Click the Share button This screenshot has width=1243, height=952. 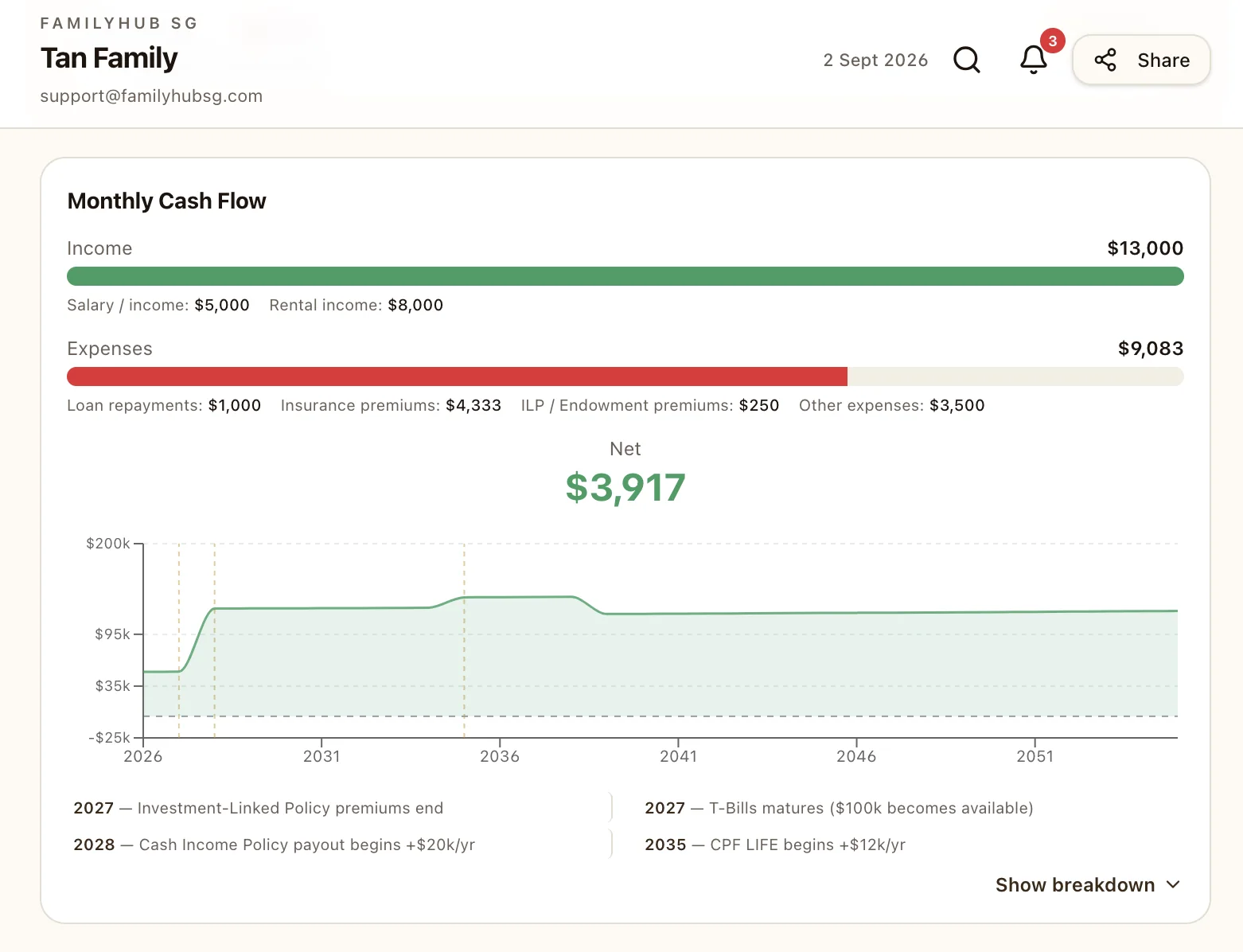pyautogui.click(x=1141, y=60)
